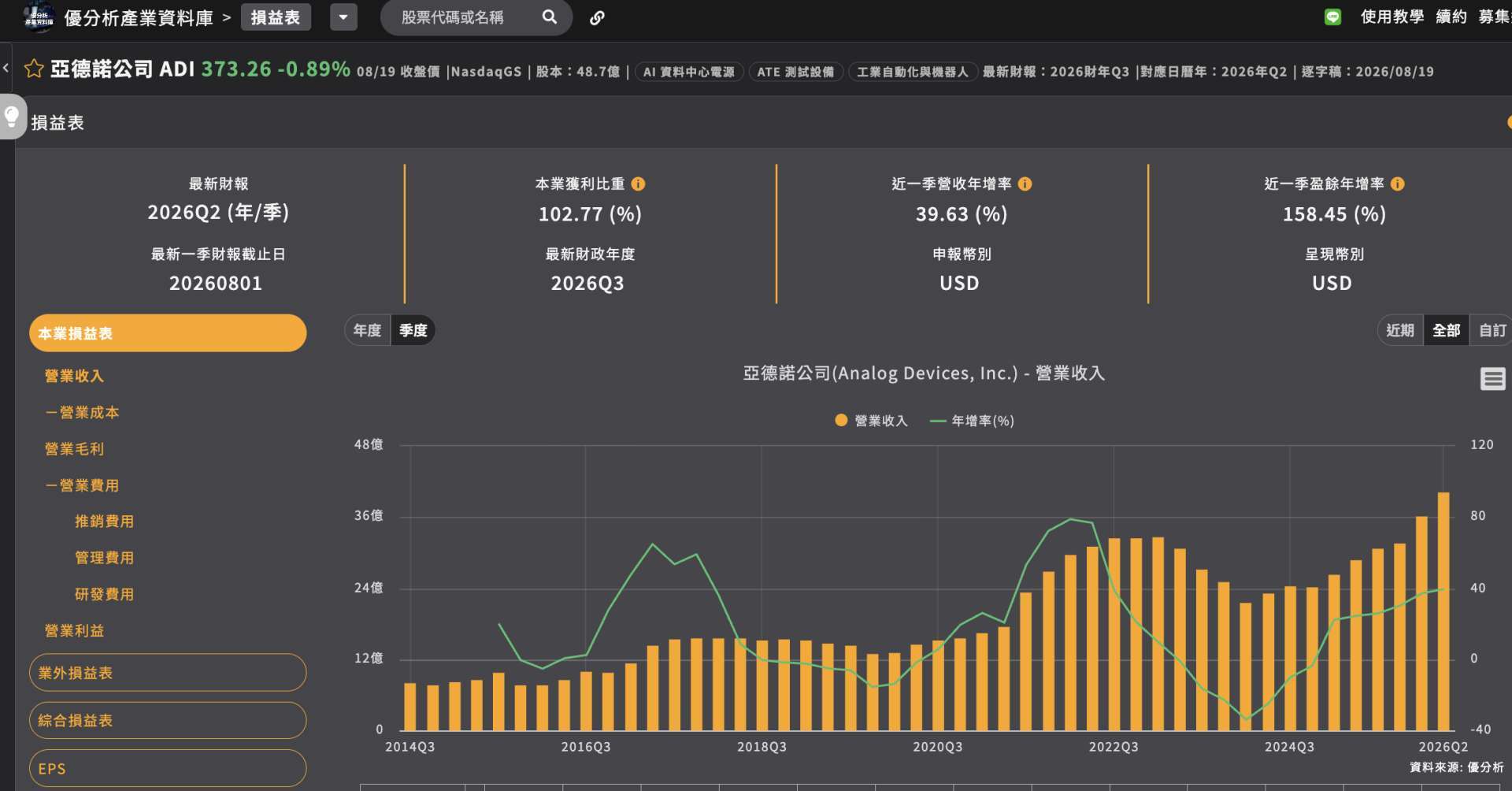This screenshot has width=1512, height=791.
Task: Select 營業成本 item
Action: coord(82,412)
